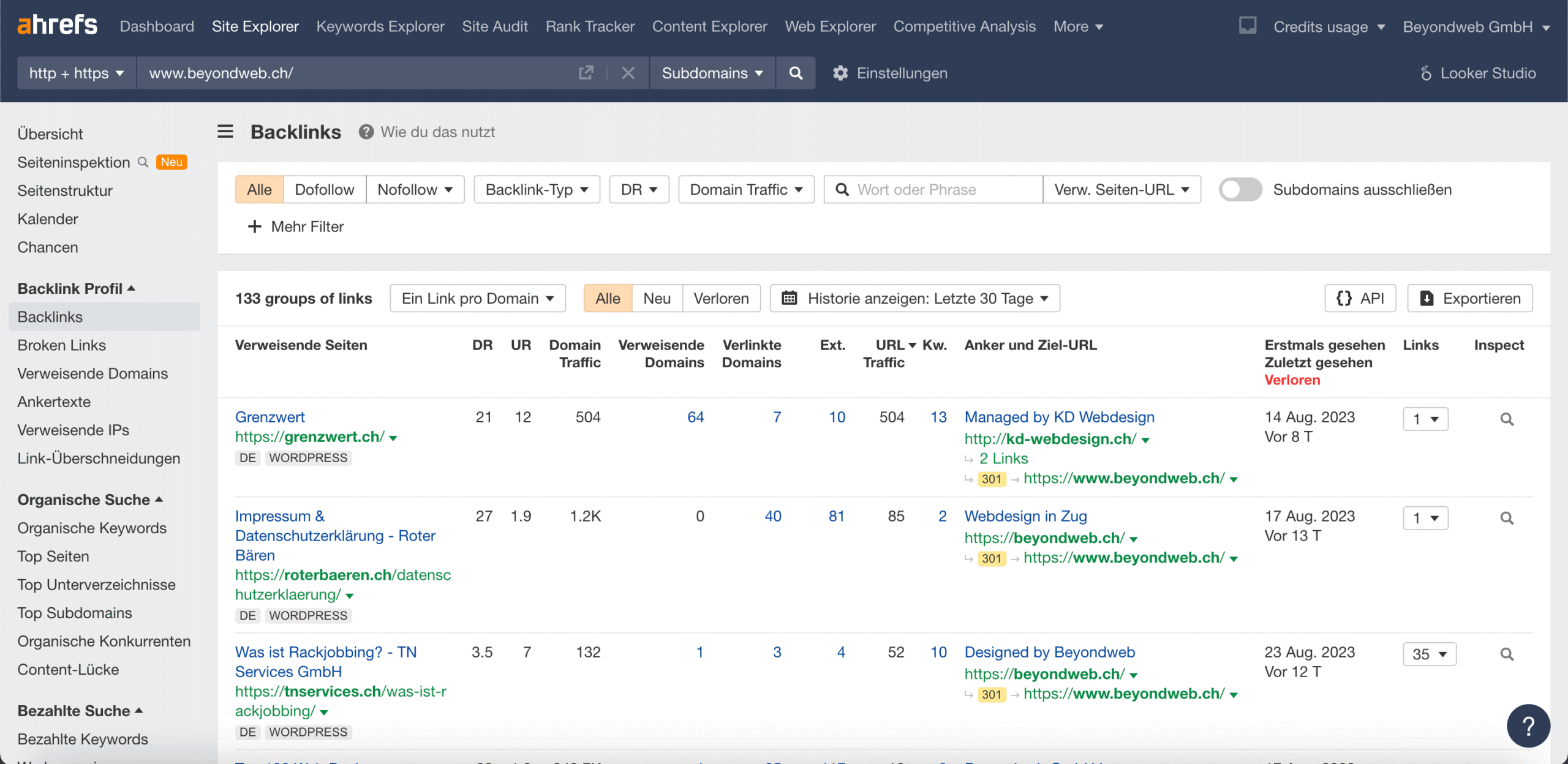The width and height of the screenshot is (1568, 764).
Task: Expand the 2 Links entry under kd-webdesign
Action: point(1003,459)
